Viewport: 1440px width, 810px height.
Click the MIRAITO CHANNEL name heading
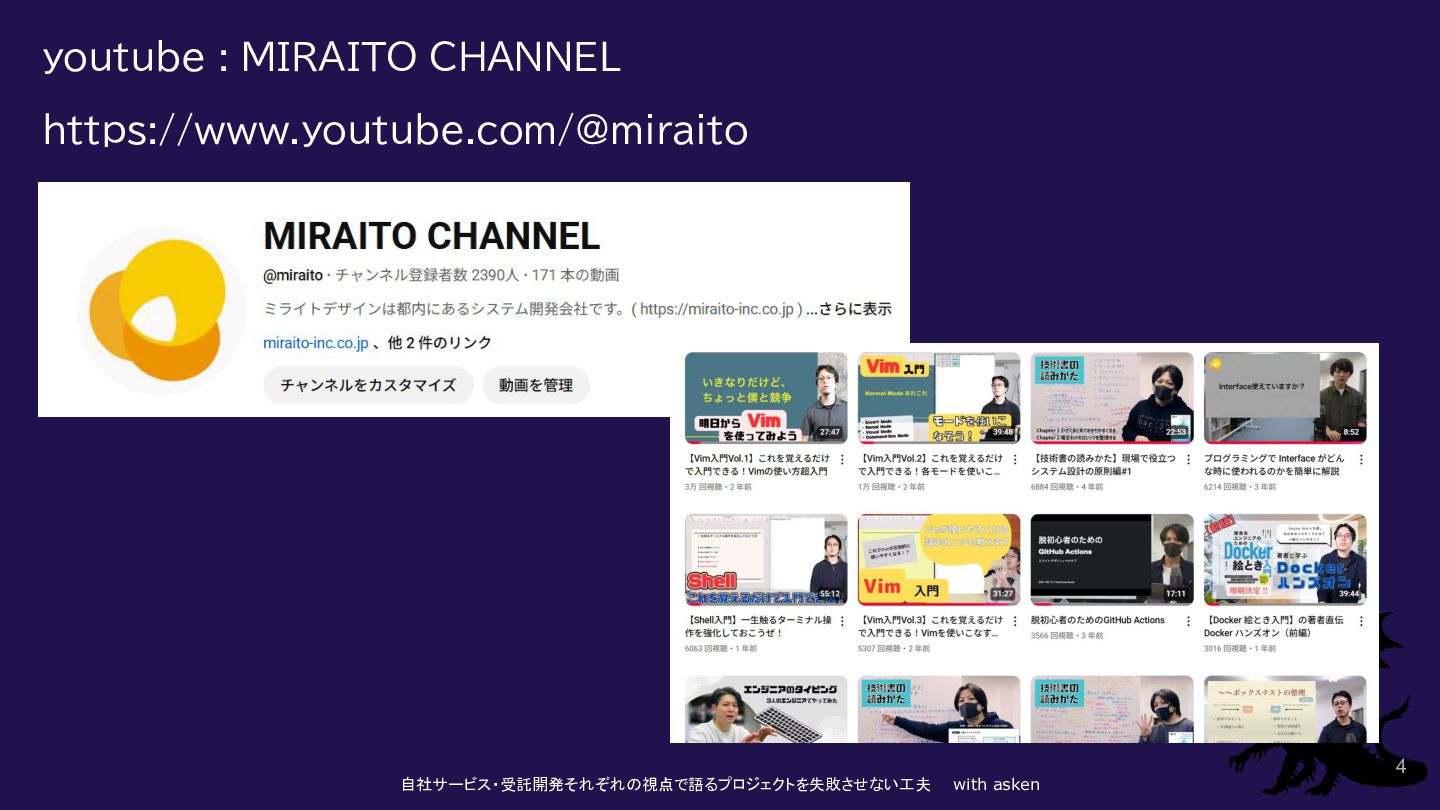(x=431, y=236)
